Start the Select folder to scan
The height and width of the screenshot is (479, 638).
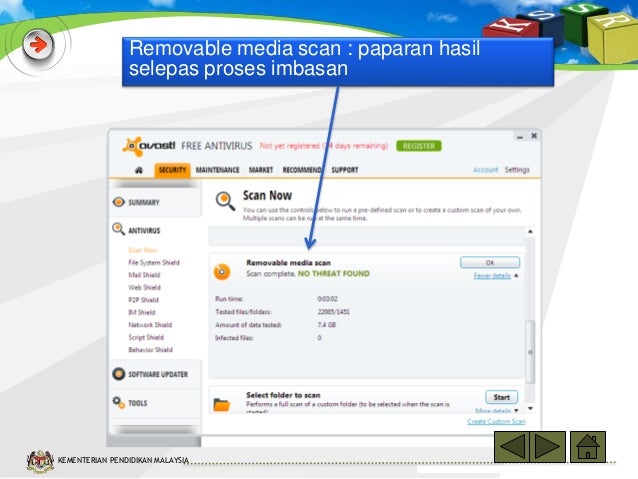[x=501, y=397]
